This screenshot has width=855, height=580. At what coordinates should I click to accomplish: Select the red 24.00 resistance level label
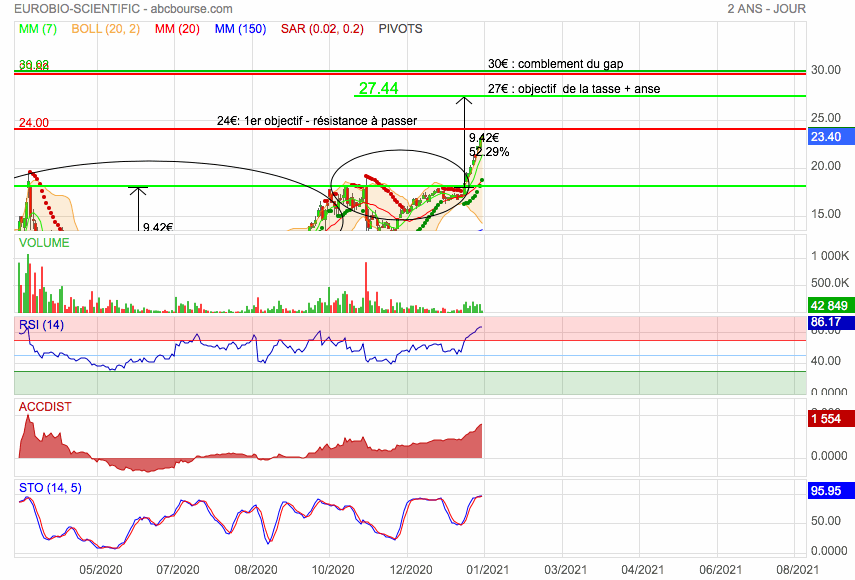click(x=33, y=123)
